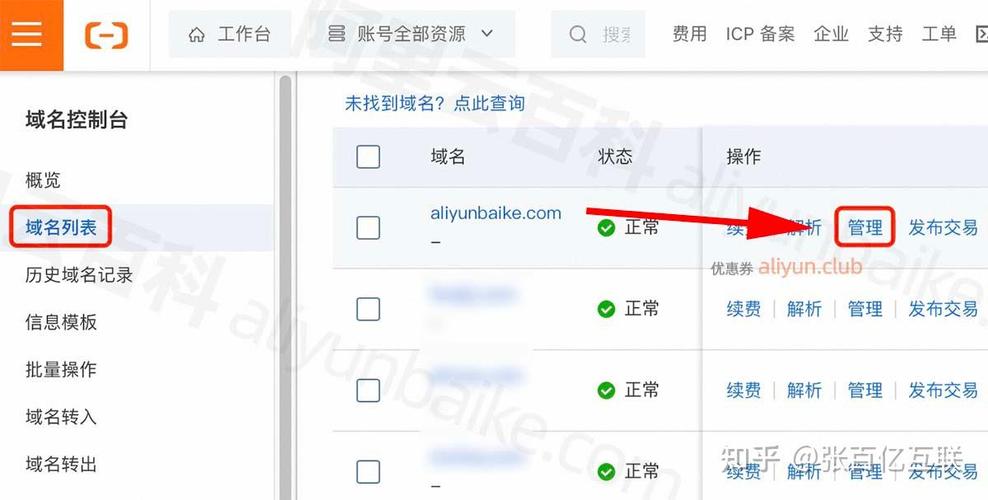Click the Alibaba Cloud logo icon
Screen dimensions: 988x500
click(x=106, y=34)
